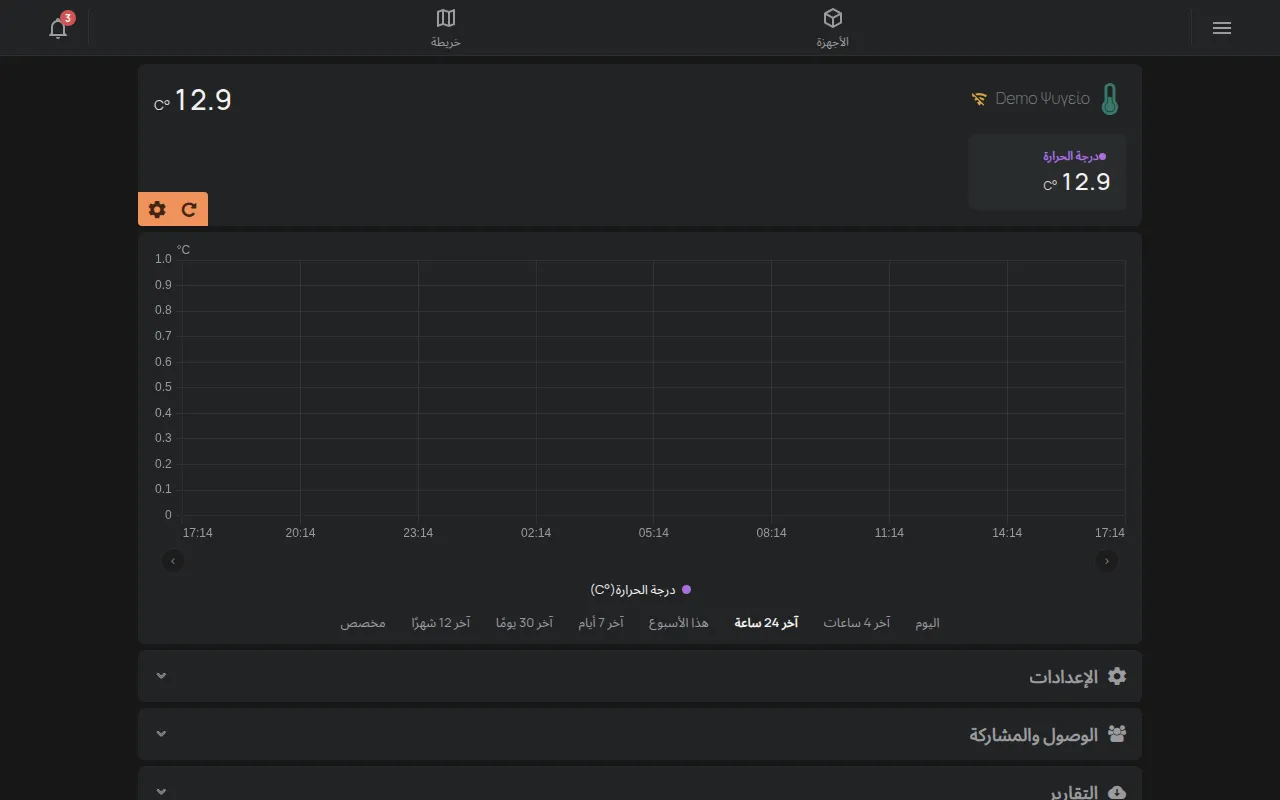Select the آخر 4 ساعات time range

pos(856,623)
